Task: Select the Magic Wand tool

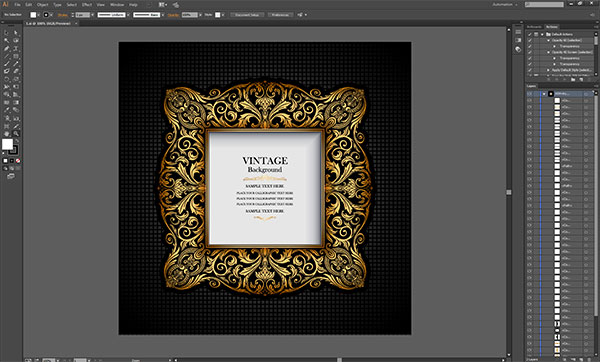Action: pyautogui.click(x=7, y=41)
